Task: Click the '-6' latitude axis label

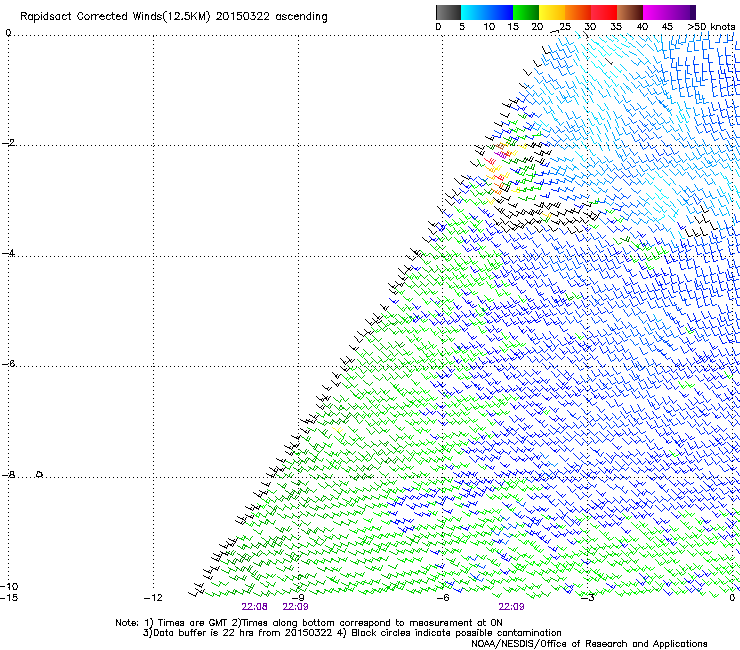Action: pos(8,364)
